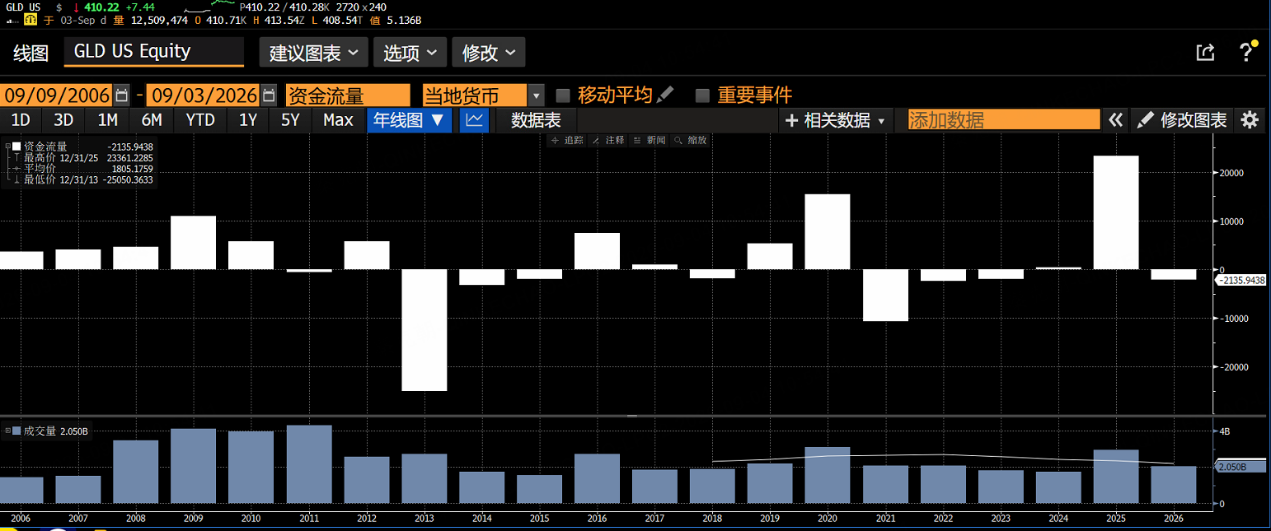Open the help question mark icon
This screenshot has height=531, width=1271.
pyautogui.click(x=1247, y=51)
